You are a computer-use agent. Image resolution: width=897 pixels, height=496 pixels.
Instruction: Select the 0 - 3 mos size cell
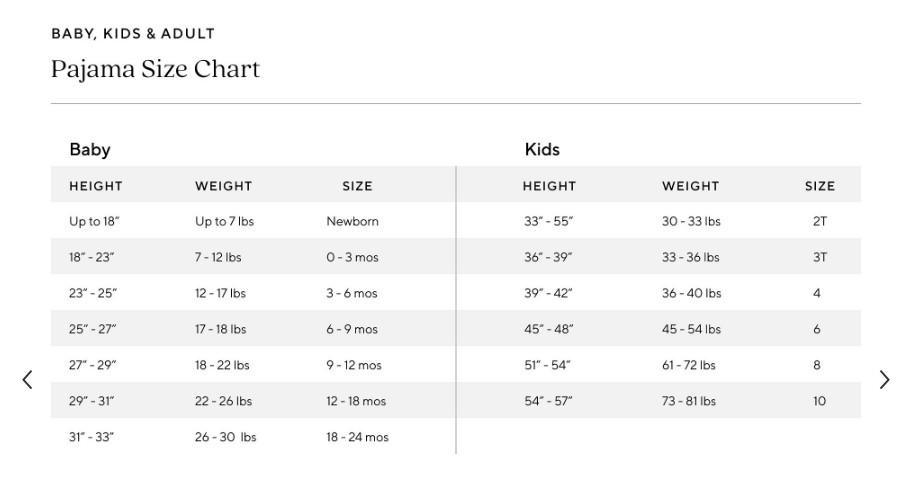click(352, 257)
